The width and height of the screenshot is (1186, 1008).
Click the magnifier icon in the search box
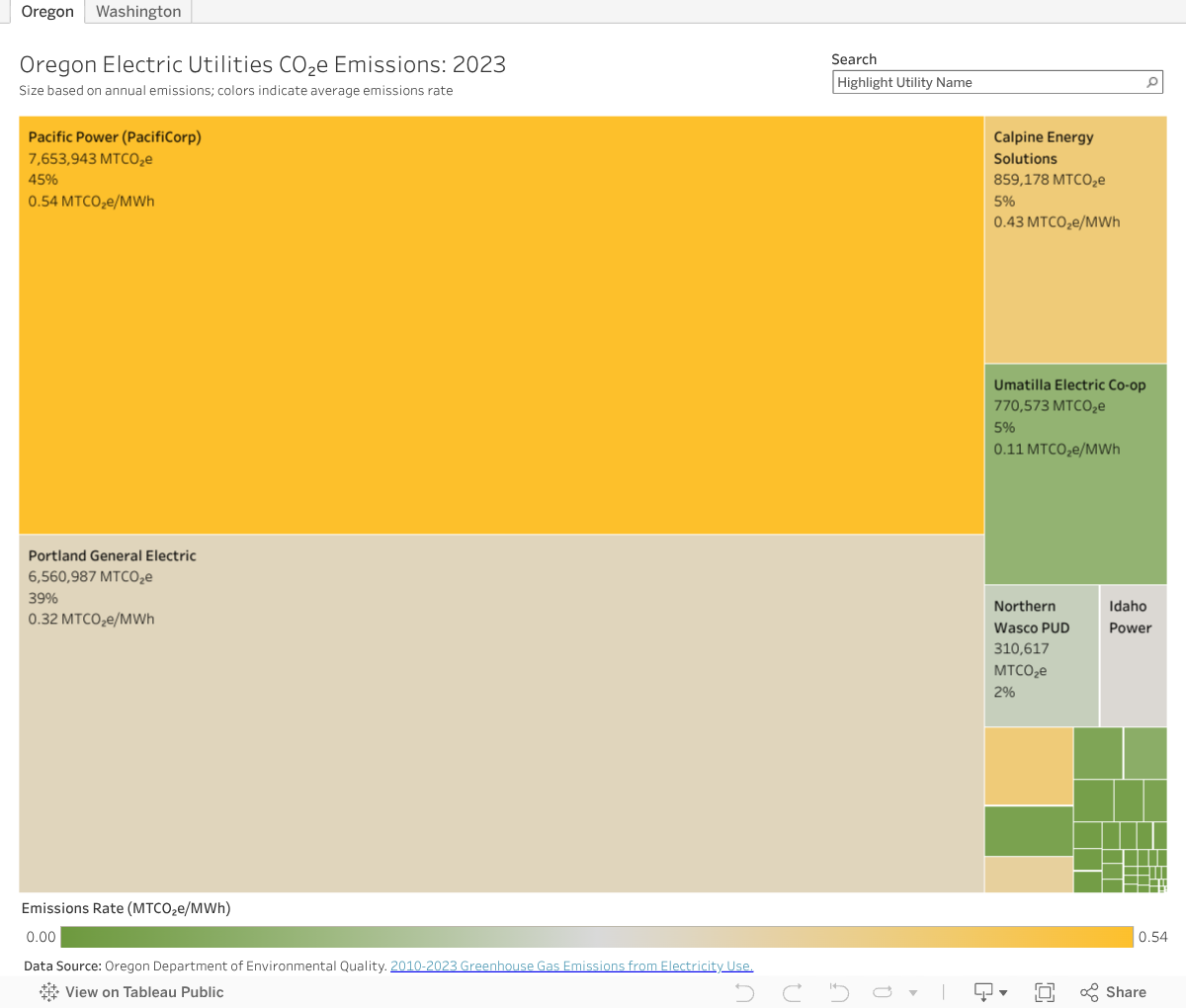pos(1151,83)
